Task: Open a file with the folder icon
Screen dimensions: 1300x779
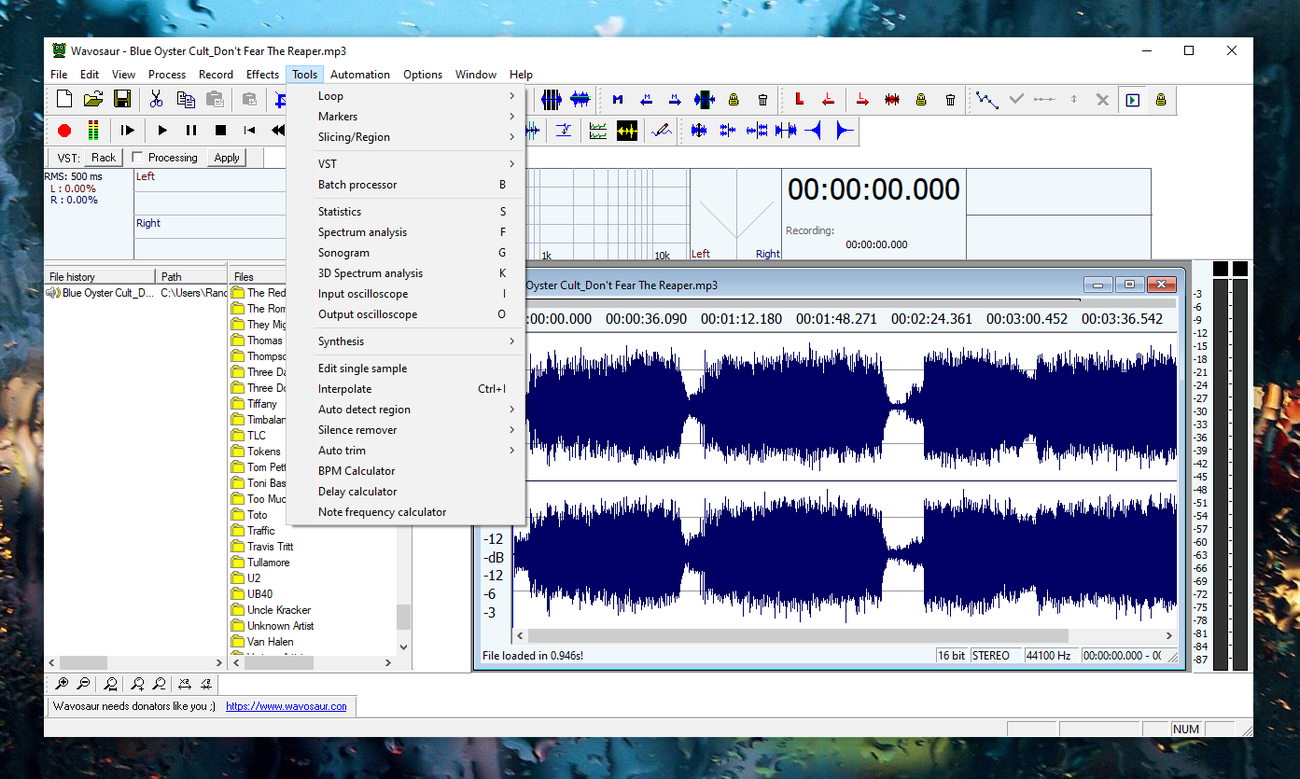Action: point(93,99)
